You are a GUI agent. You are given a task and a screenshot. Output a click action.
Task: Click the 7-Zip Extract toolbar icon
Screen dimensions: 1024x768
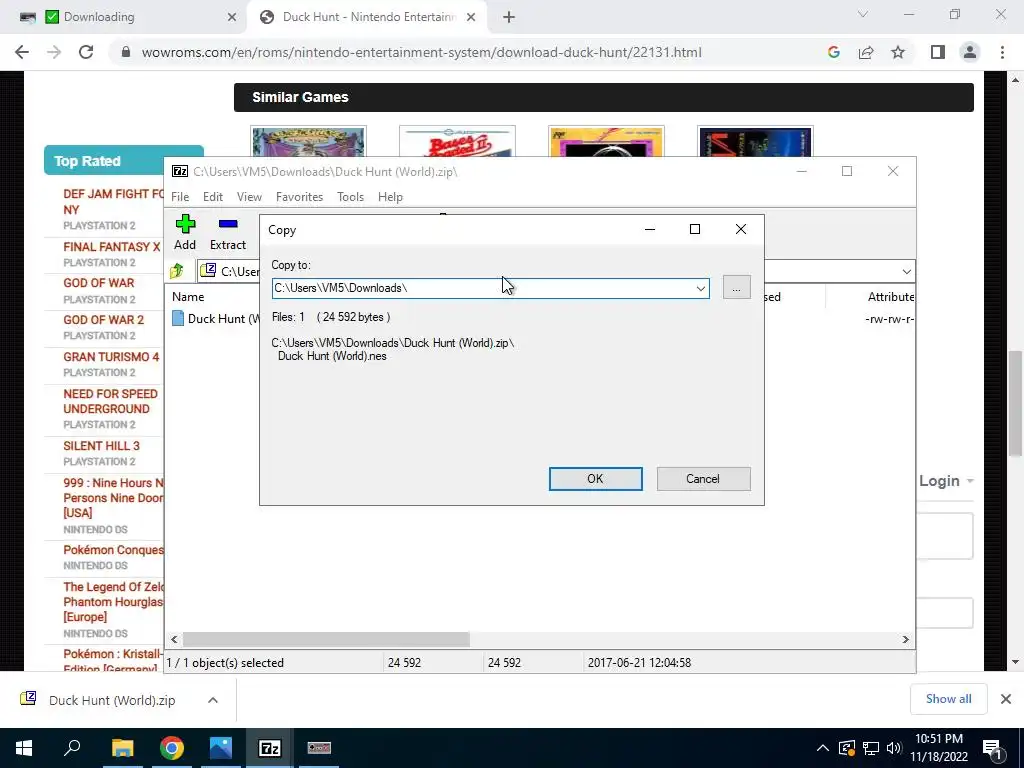pyautogui.click(x=227, y=232)
